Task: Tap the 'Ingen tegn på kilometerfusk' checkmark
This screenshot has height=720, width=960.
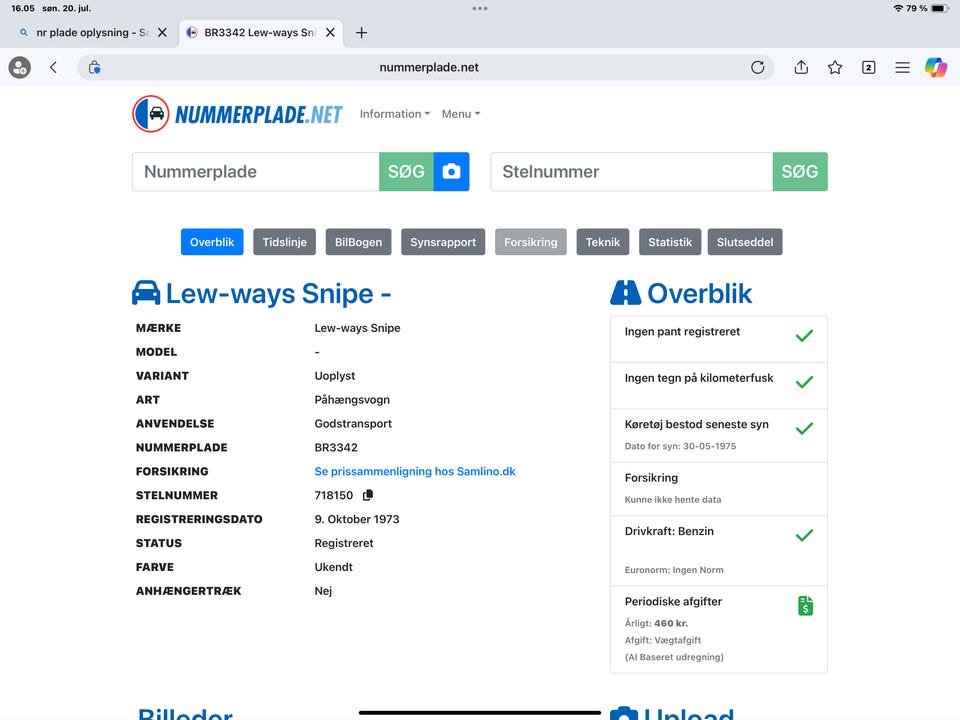Action: [804, 382]
